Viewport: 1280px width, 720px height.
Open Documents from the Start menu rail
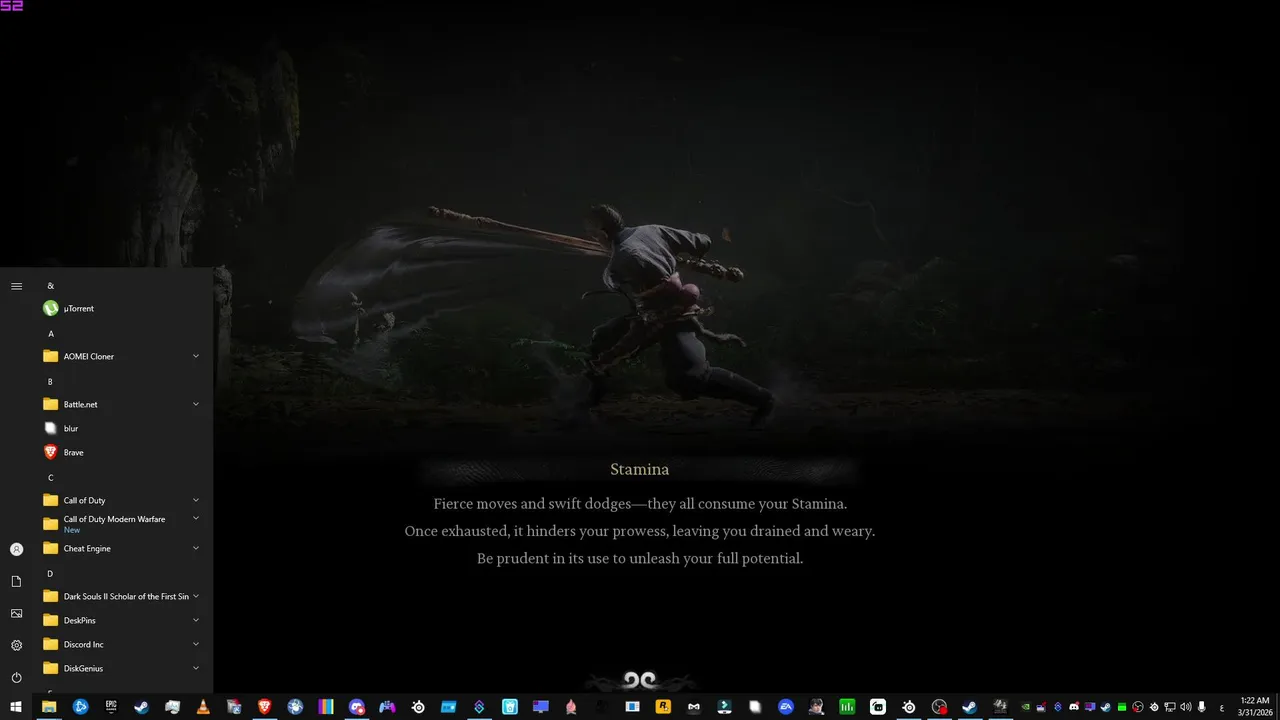click(16, 581)
